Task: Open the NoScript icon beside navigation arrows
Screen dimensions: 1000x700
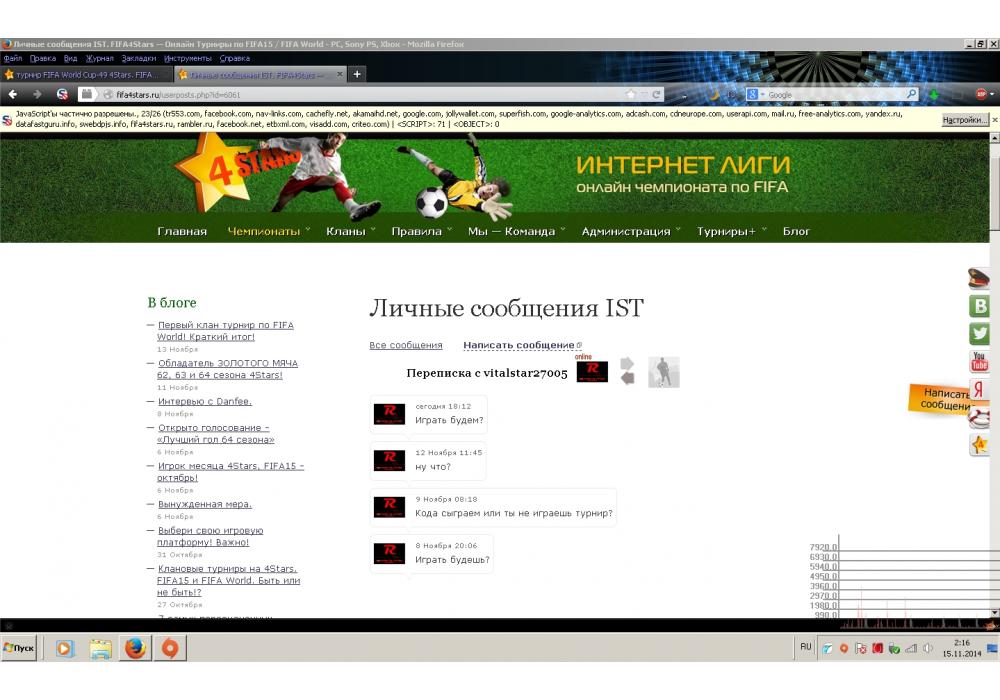Action: click(62, 94)
